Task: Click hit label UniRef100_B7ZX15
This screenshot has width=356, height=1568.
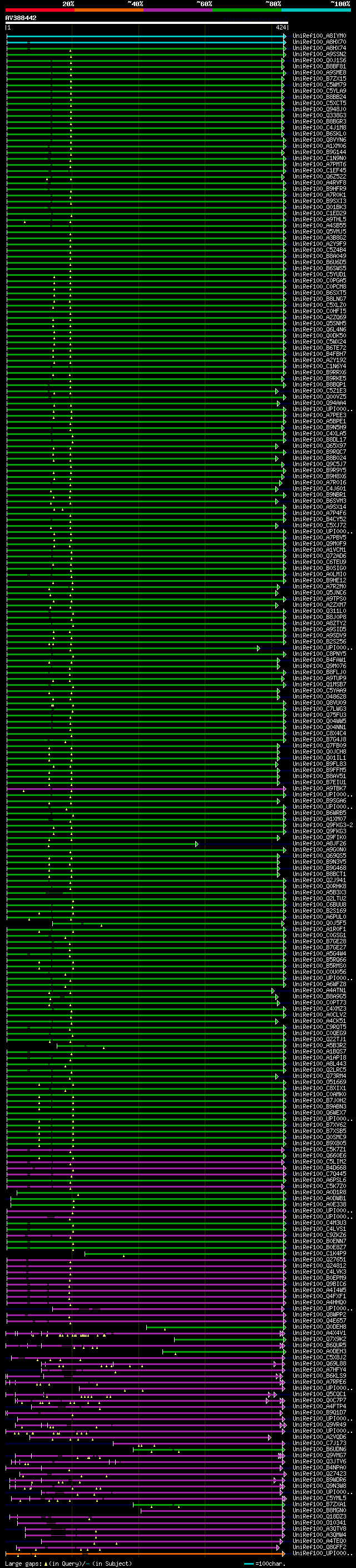Action: pyautogui.click(x=319, y=78)
